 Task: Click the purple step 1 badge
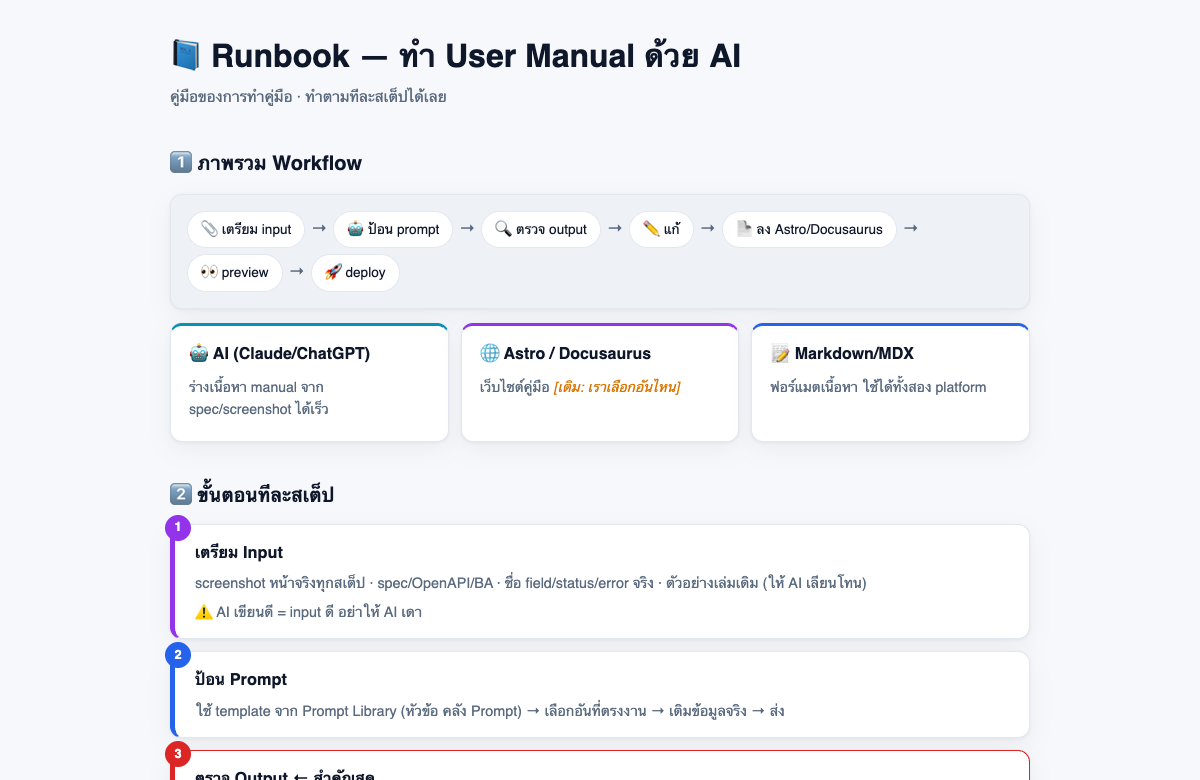point(178,527)
